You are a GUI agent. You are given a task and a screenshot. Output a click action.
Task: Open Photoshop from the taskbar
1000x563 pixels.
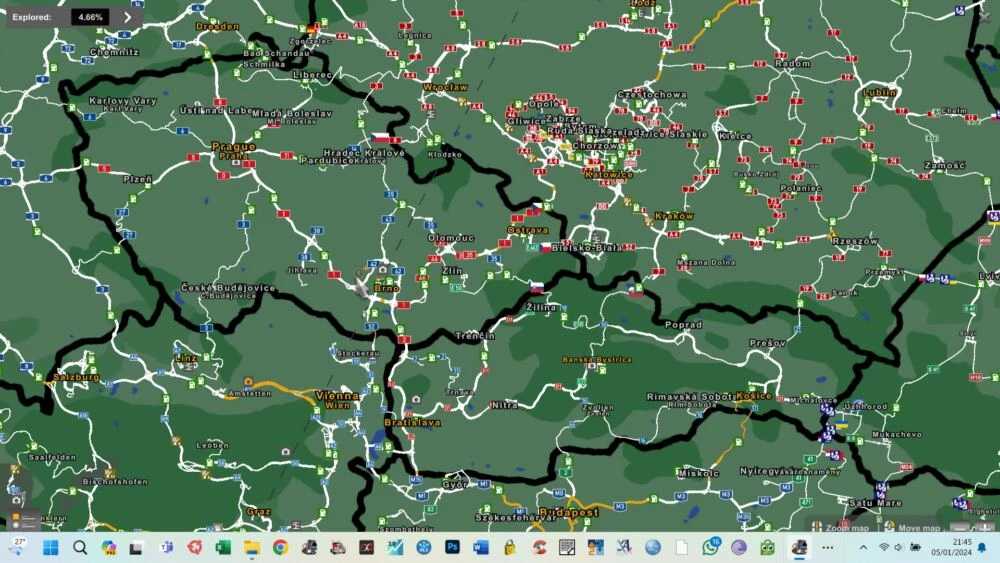pos(452,547)
